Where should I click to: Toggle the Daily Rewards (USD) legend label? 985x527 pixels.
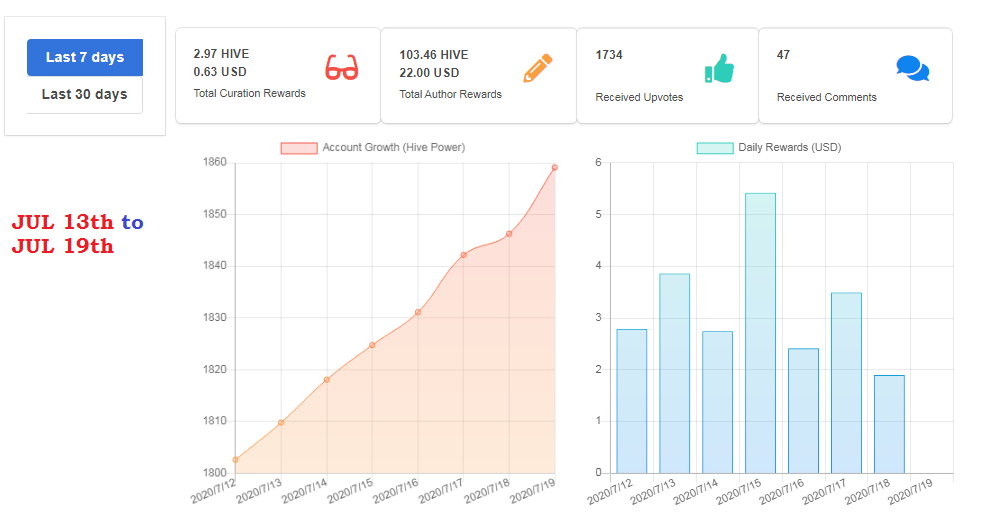click(x=789, y=147)
